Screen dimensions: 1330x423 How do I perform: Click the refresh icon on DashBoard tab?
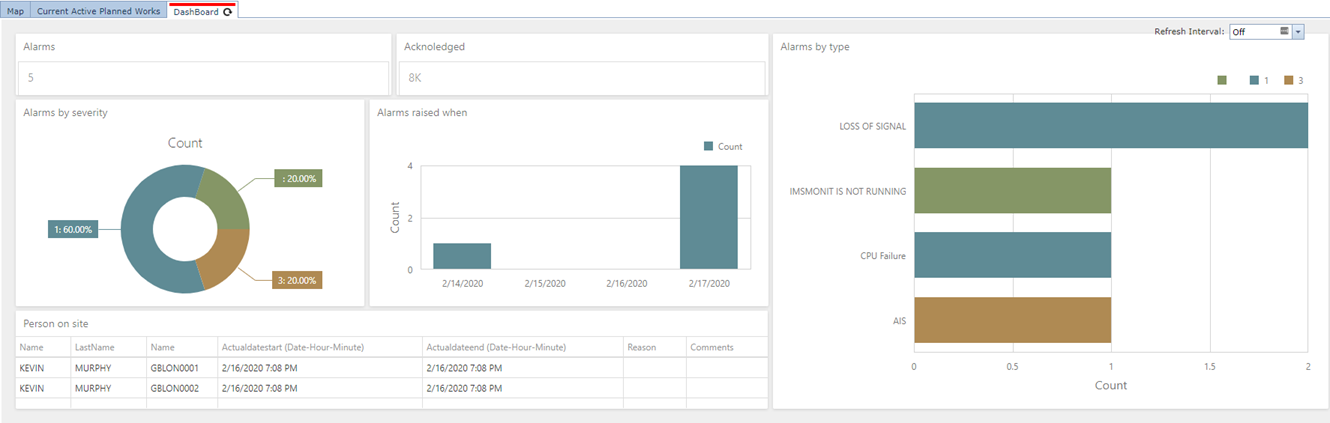[228, 12]
